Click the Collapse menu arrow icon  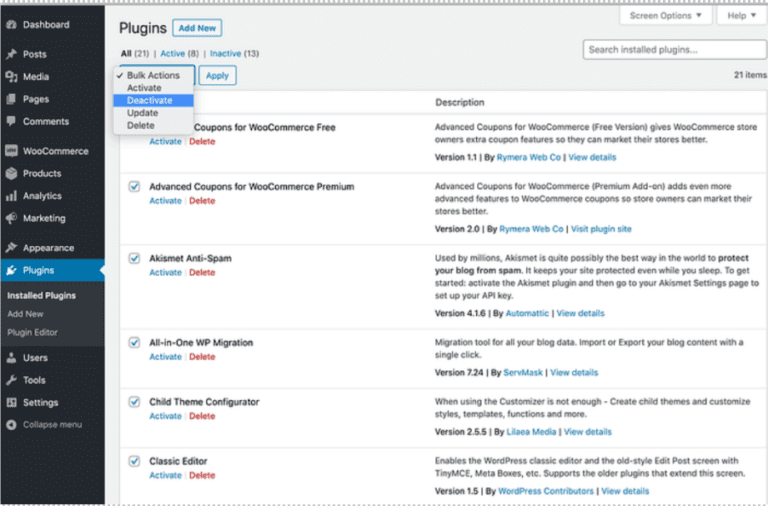[11, 425]
